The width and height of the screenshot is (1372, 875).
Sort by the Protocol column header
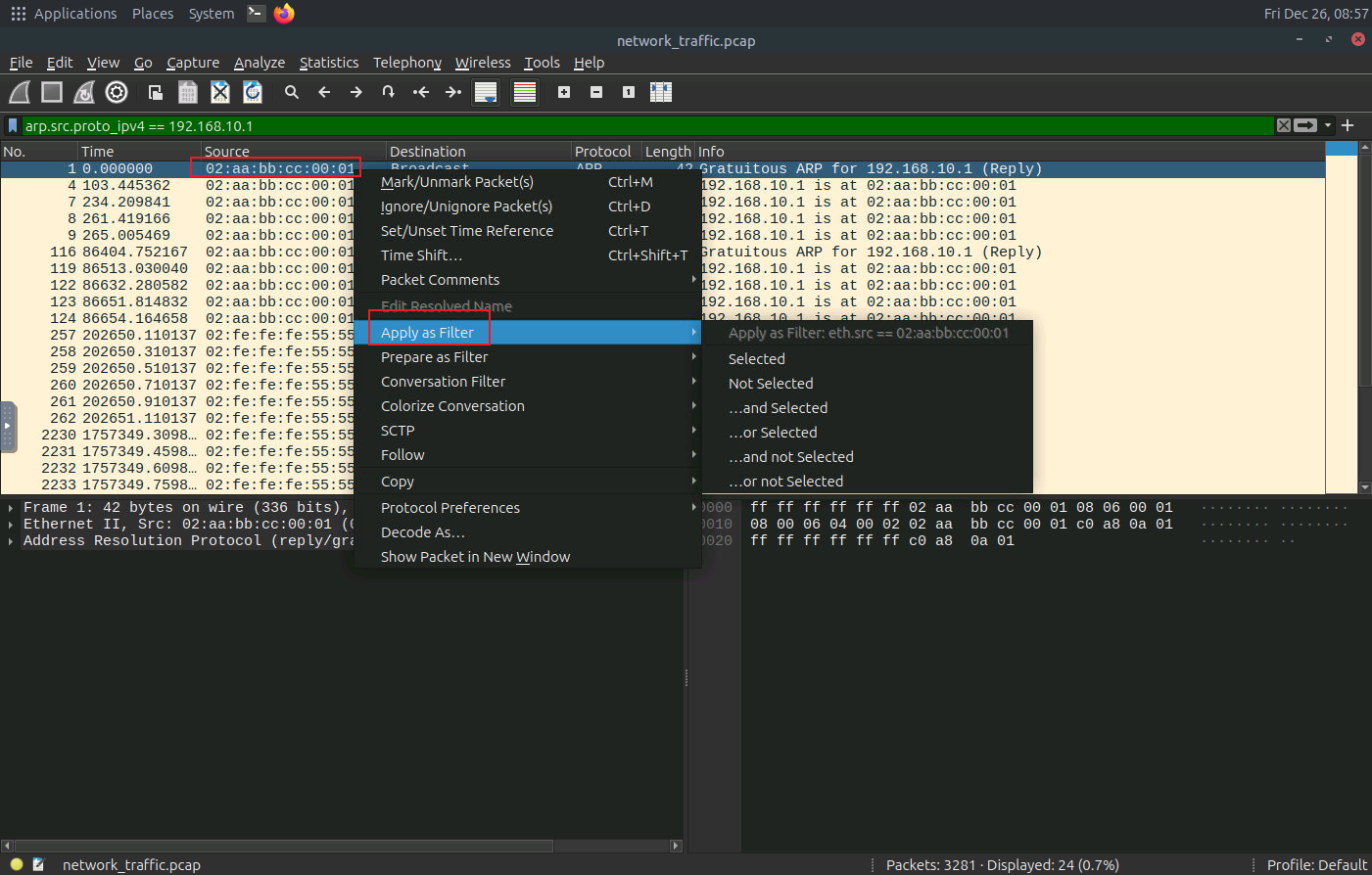pyautogui.click(x=606, y=152)
